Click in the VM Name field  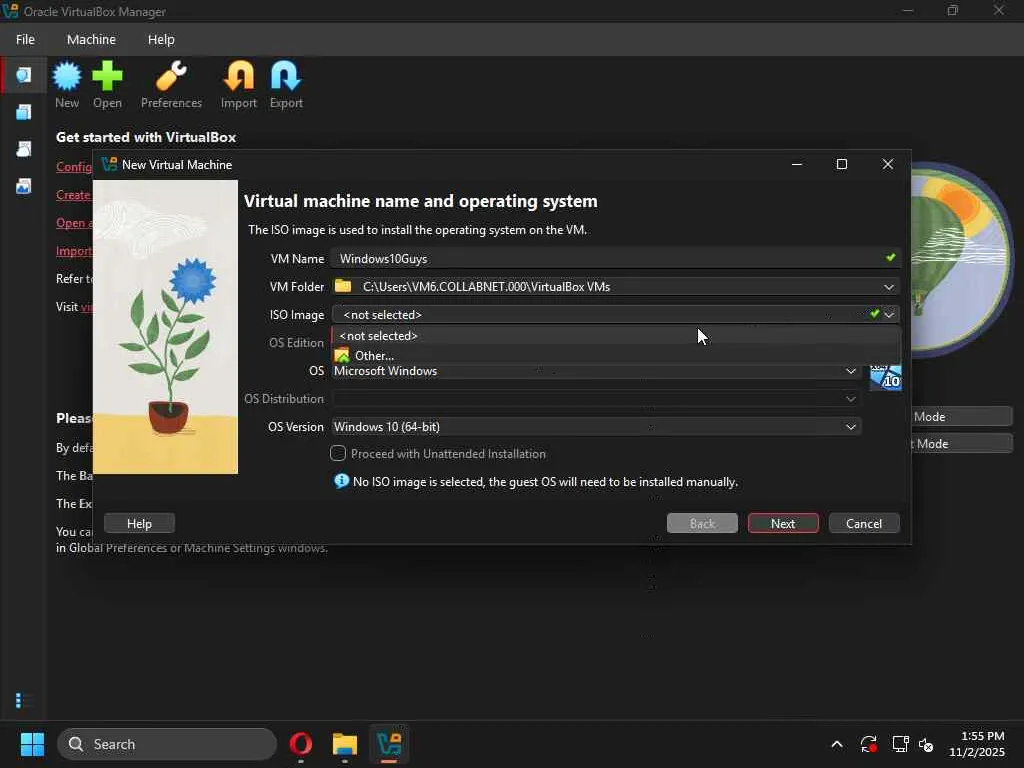coord(616,259)
